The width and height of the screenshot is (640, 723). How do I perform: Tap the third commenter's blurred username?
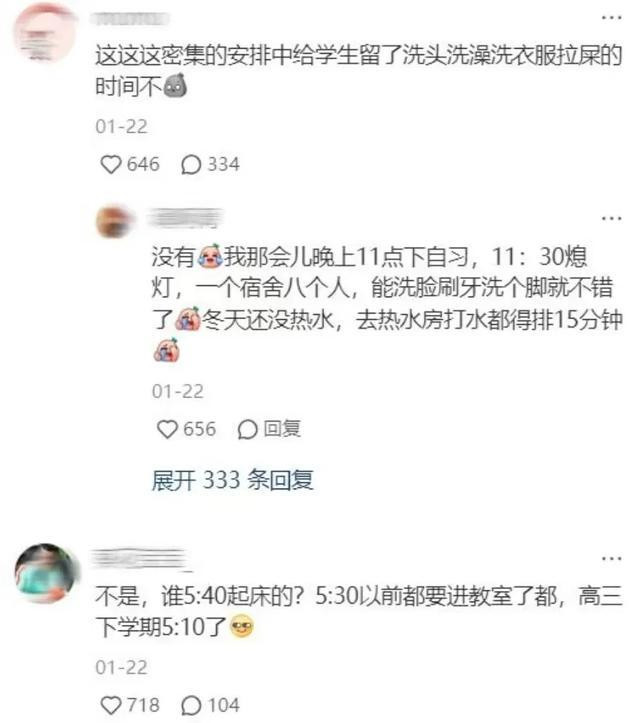139,559
